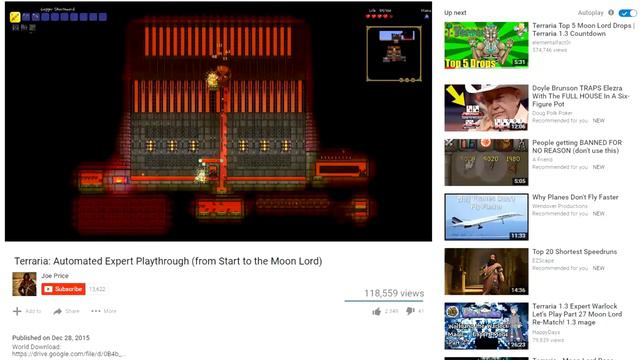Open Why Planes Don't Fly Faster title
Viewport: 640px width, 360px height.
(x=575, y=197)
